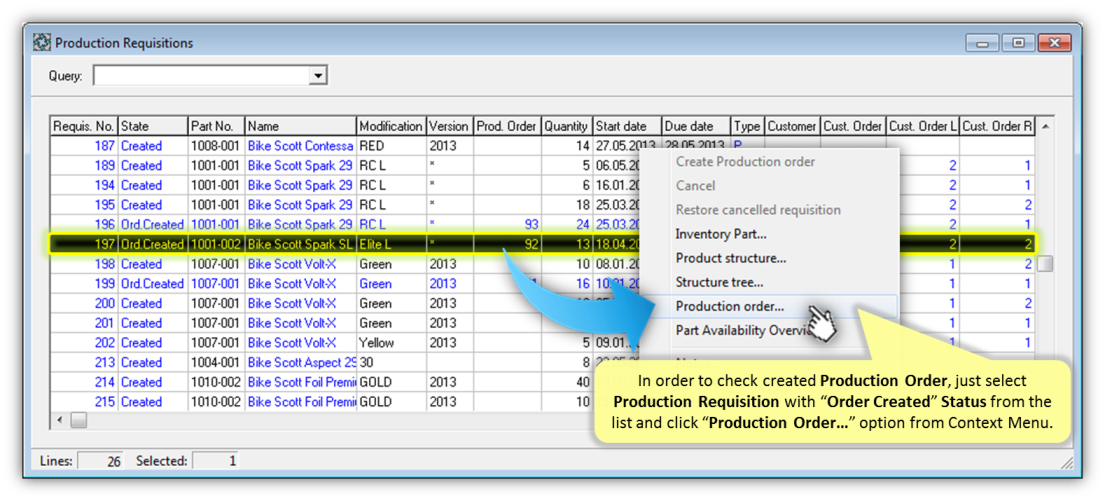1105x501 pixels.
Task: Select requisition 200 cell
Action: (x=84, y=304)
